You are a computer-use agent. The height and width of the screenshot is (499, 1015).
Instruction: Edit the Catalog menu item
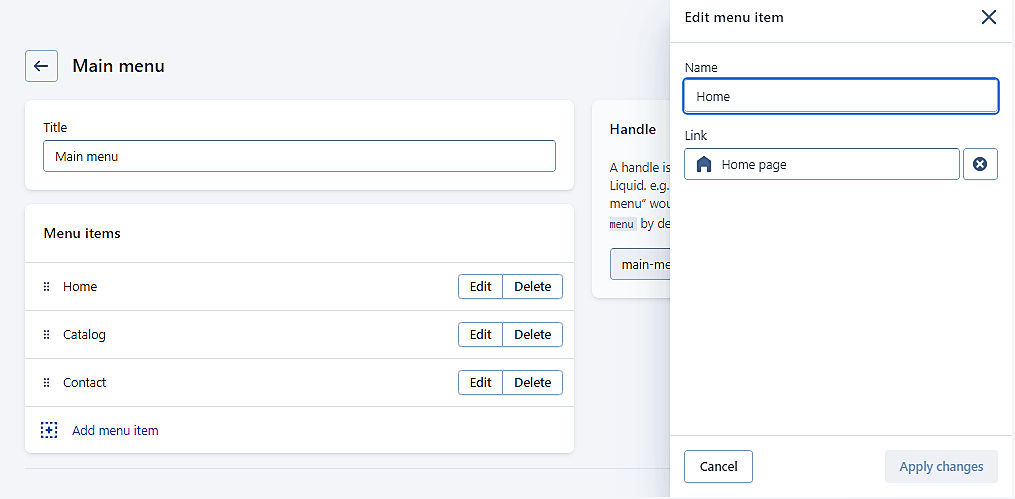tap(480, 335)
